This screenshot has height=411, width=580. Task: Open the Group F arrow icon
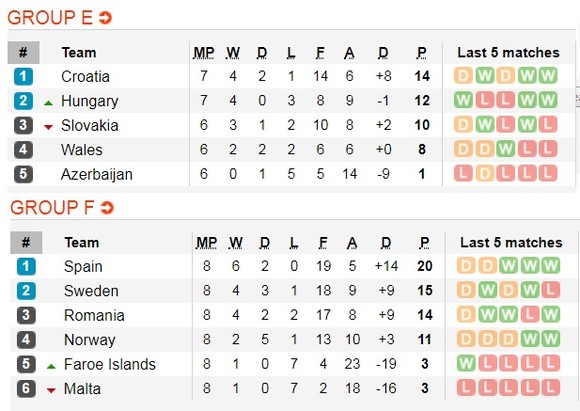click(107, 208)
